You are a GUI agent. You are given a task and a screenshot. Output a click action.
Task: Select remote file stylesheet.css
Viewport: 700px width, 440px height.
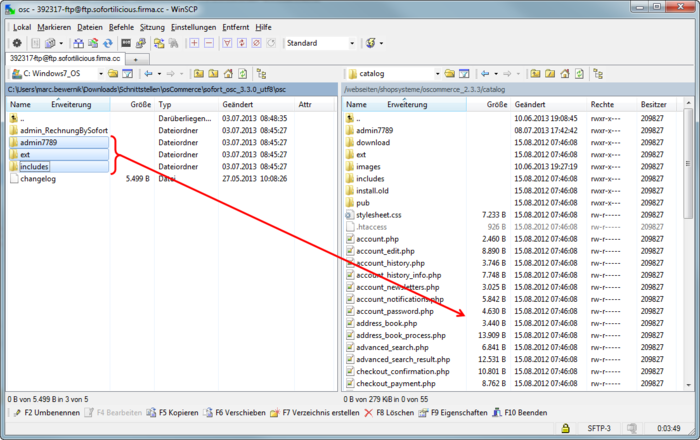pos(374,215)
